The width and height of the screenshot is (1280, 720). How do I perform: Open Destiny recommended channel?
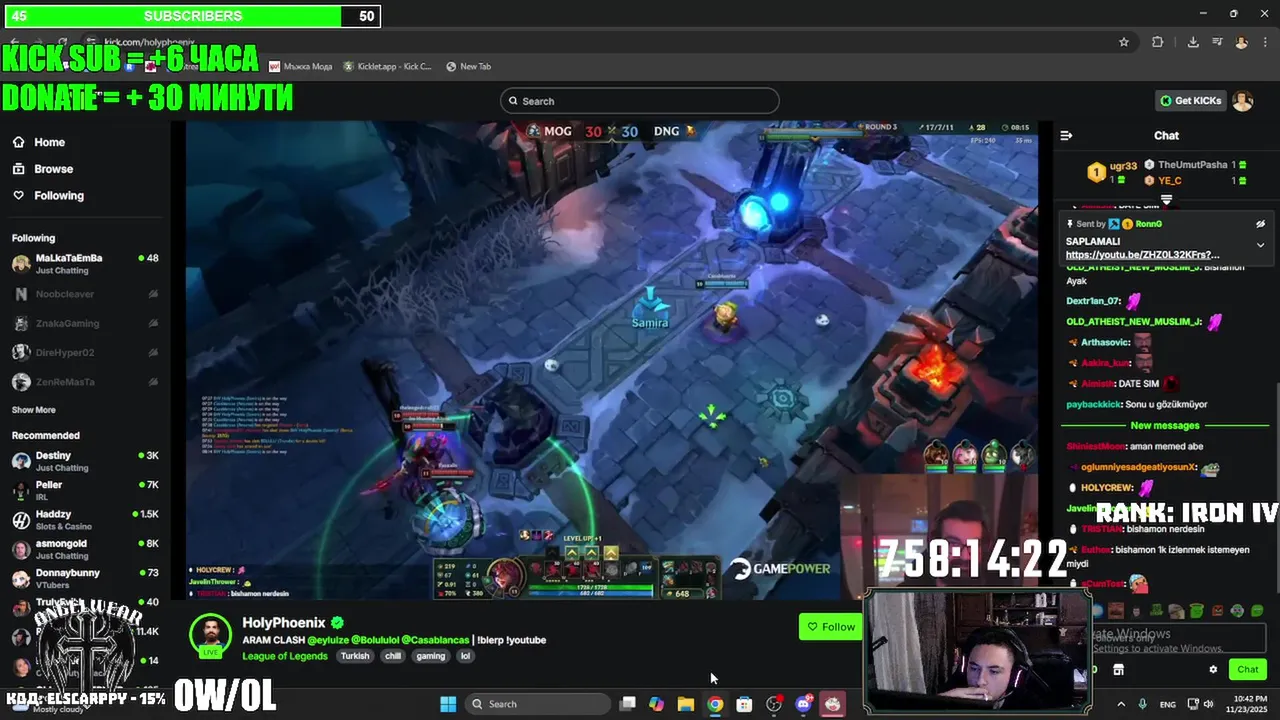85,461
